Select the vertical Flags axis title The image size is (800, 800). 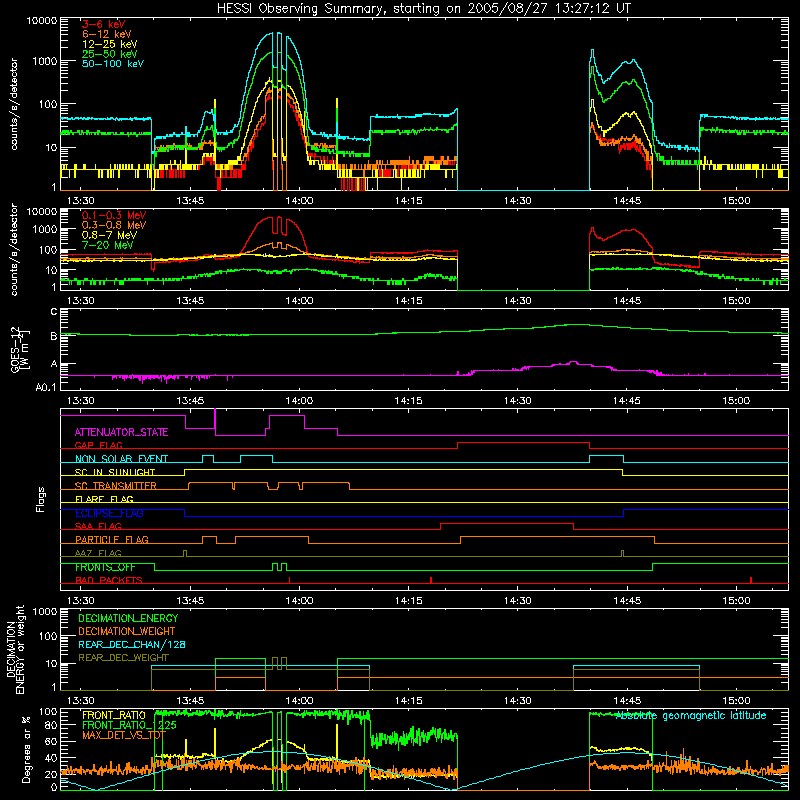click(x=41, y=499)
